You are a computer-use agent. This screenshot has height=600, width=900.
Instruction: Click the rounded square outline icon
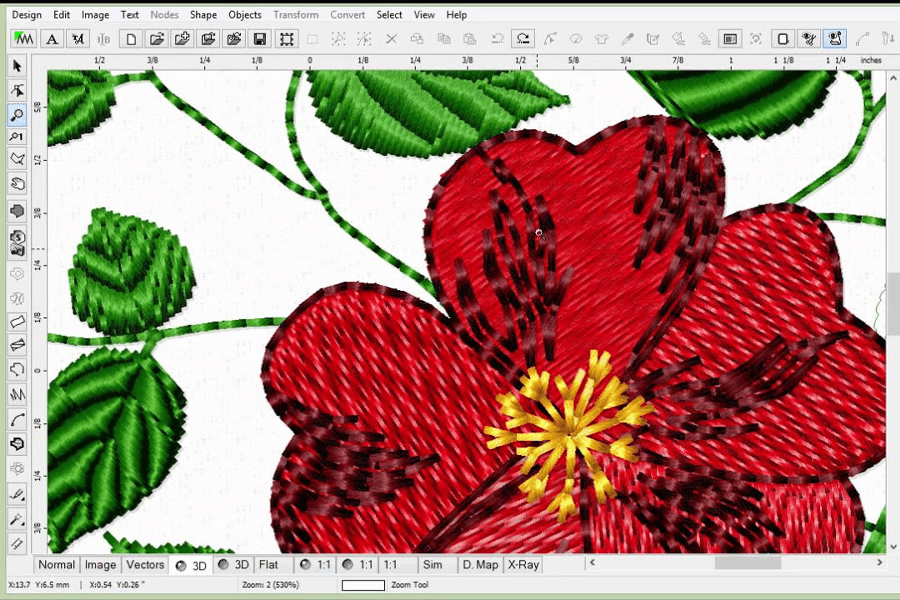[x=782, y=39]
